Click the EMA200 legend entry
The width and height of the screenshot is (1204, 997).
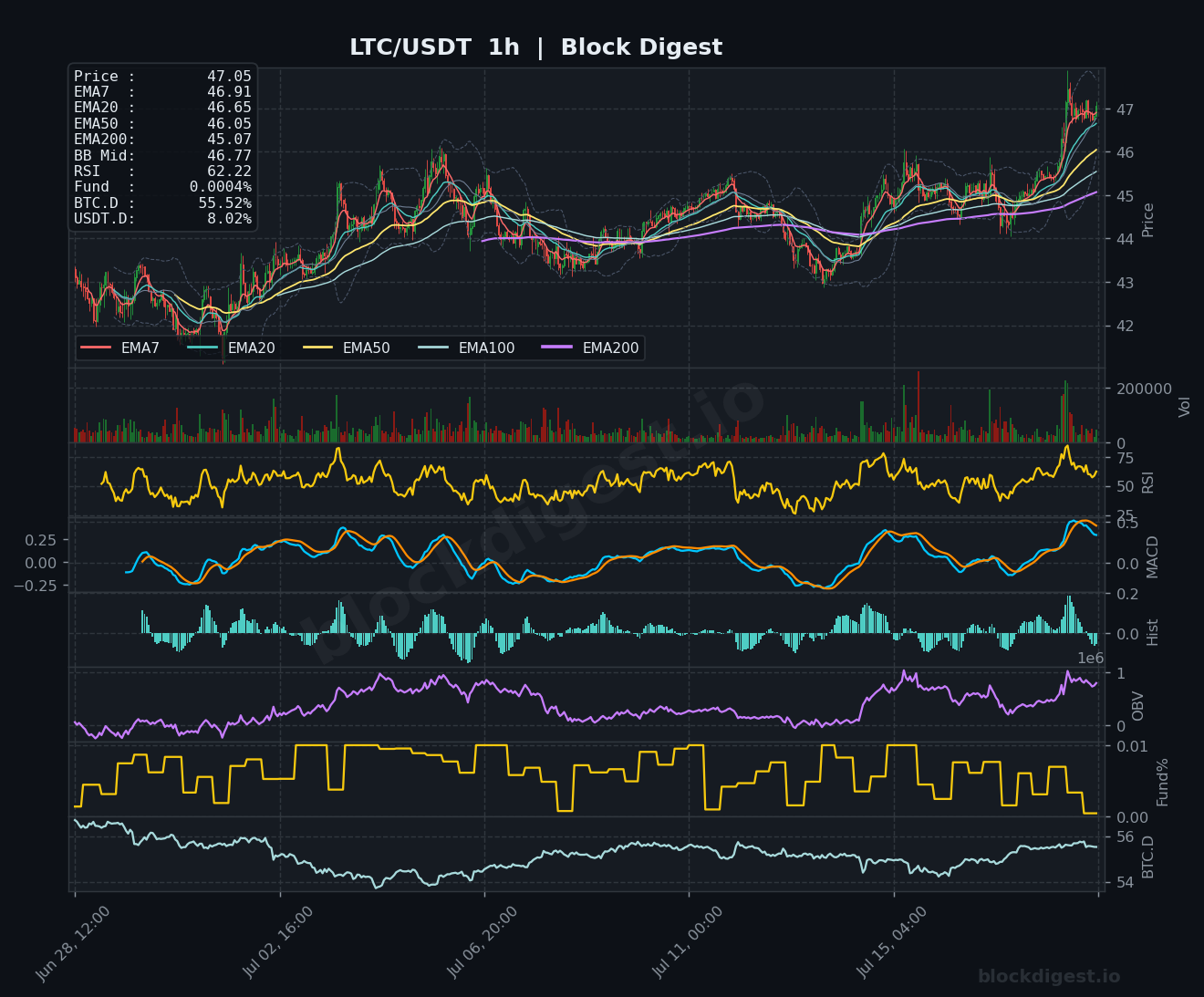pyautogui.click(x=590, y=348)
